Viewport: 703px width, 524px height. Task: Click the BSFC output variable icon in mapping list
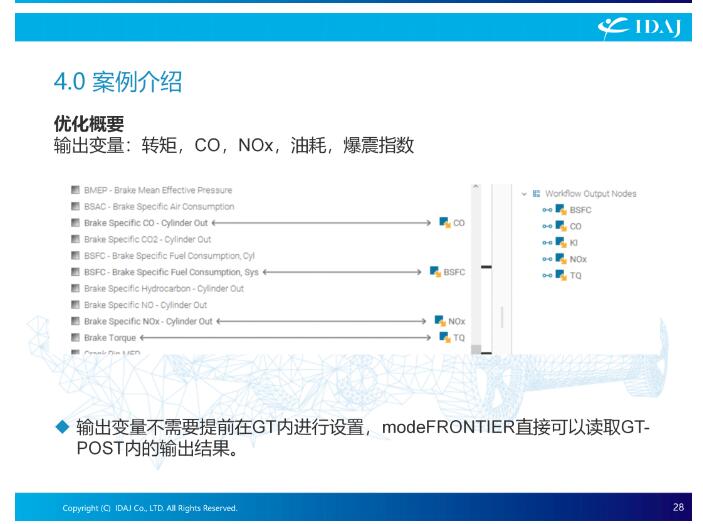point(435,272)
